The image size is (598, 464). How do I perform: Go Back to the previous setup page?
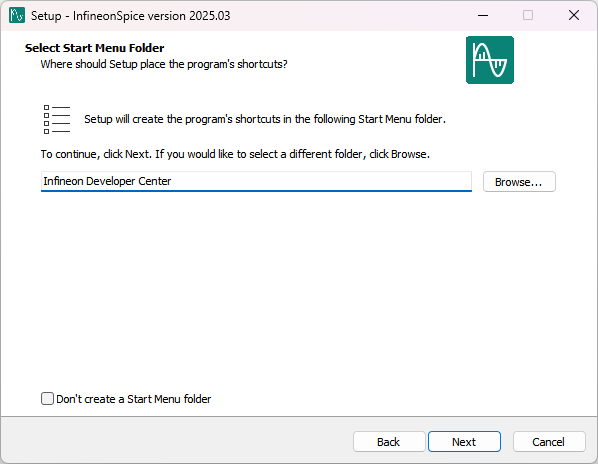[389, 442]
